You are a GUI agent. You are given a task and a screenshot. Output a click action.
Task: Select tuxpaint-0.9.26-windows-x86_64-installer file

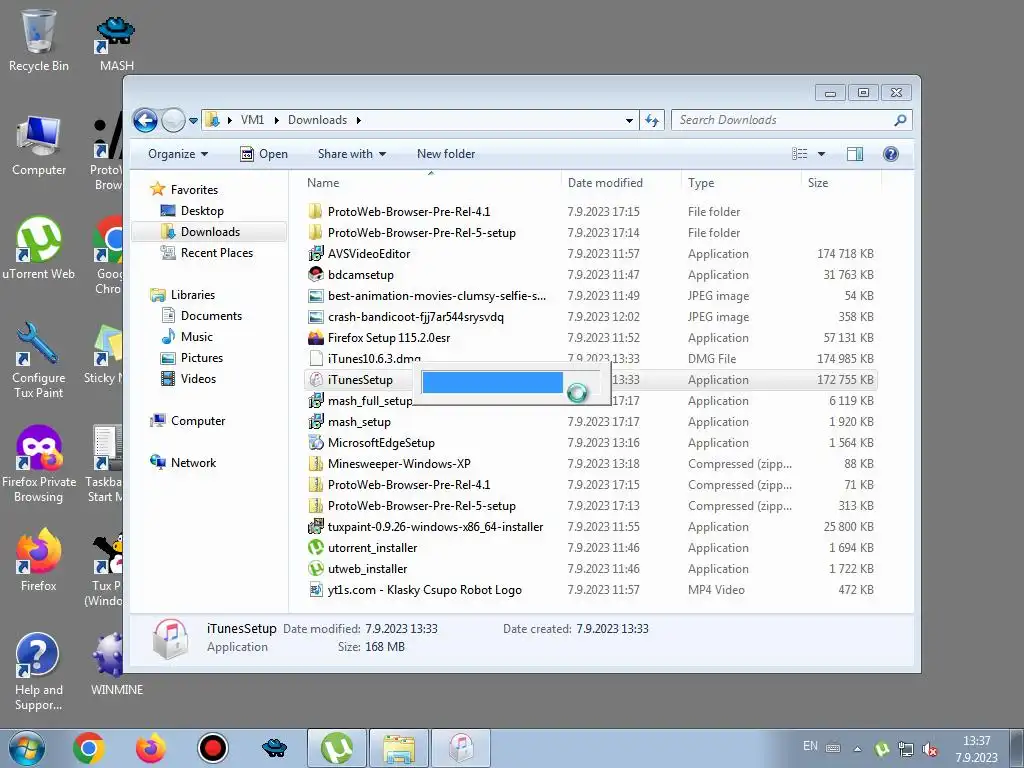pos(435,527)
